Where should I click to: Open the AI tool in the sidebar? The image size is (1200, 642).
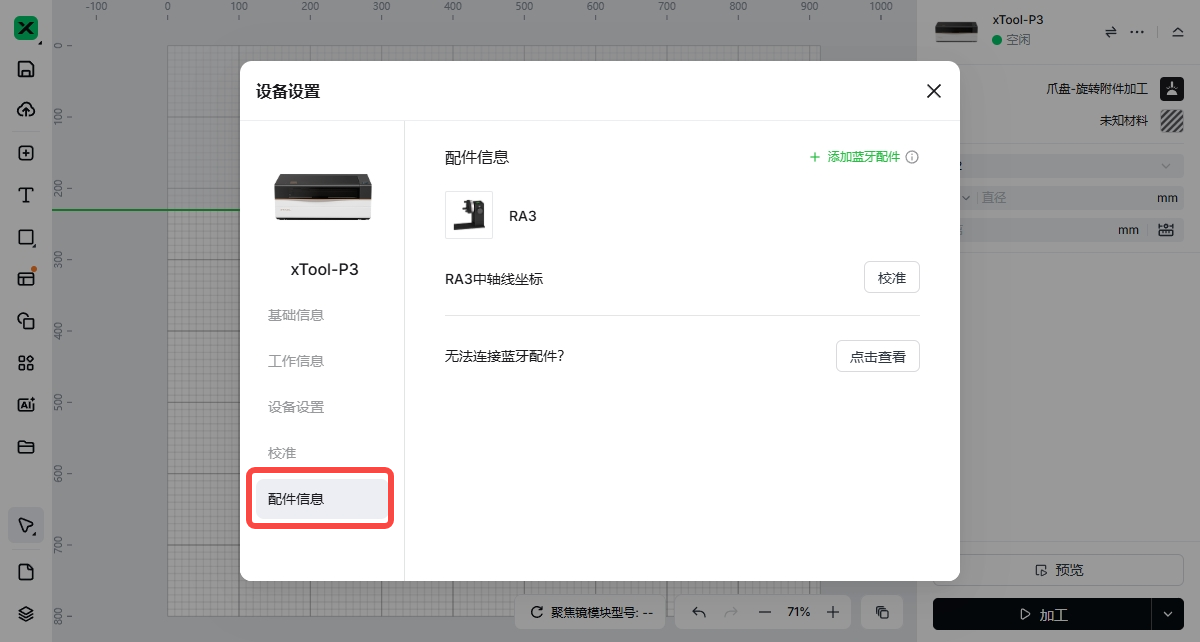click(26, 405)
